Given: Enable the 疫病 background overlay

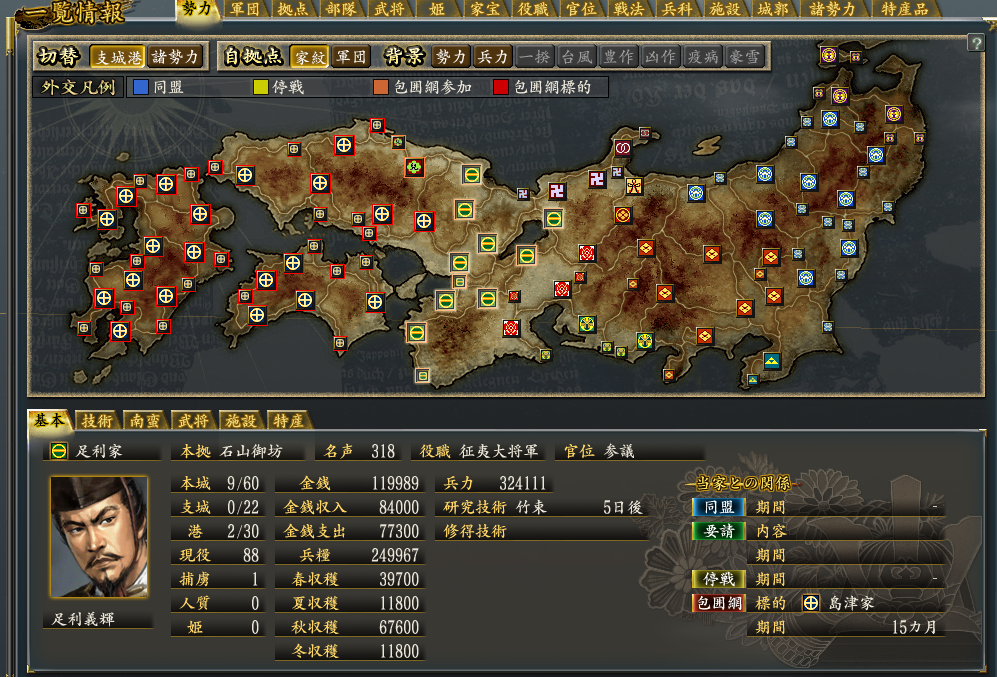Looking at the screenshot, I should pyautogui.click(x=703, y=57).
